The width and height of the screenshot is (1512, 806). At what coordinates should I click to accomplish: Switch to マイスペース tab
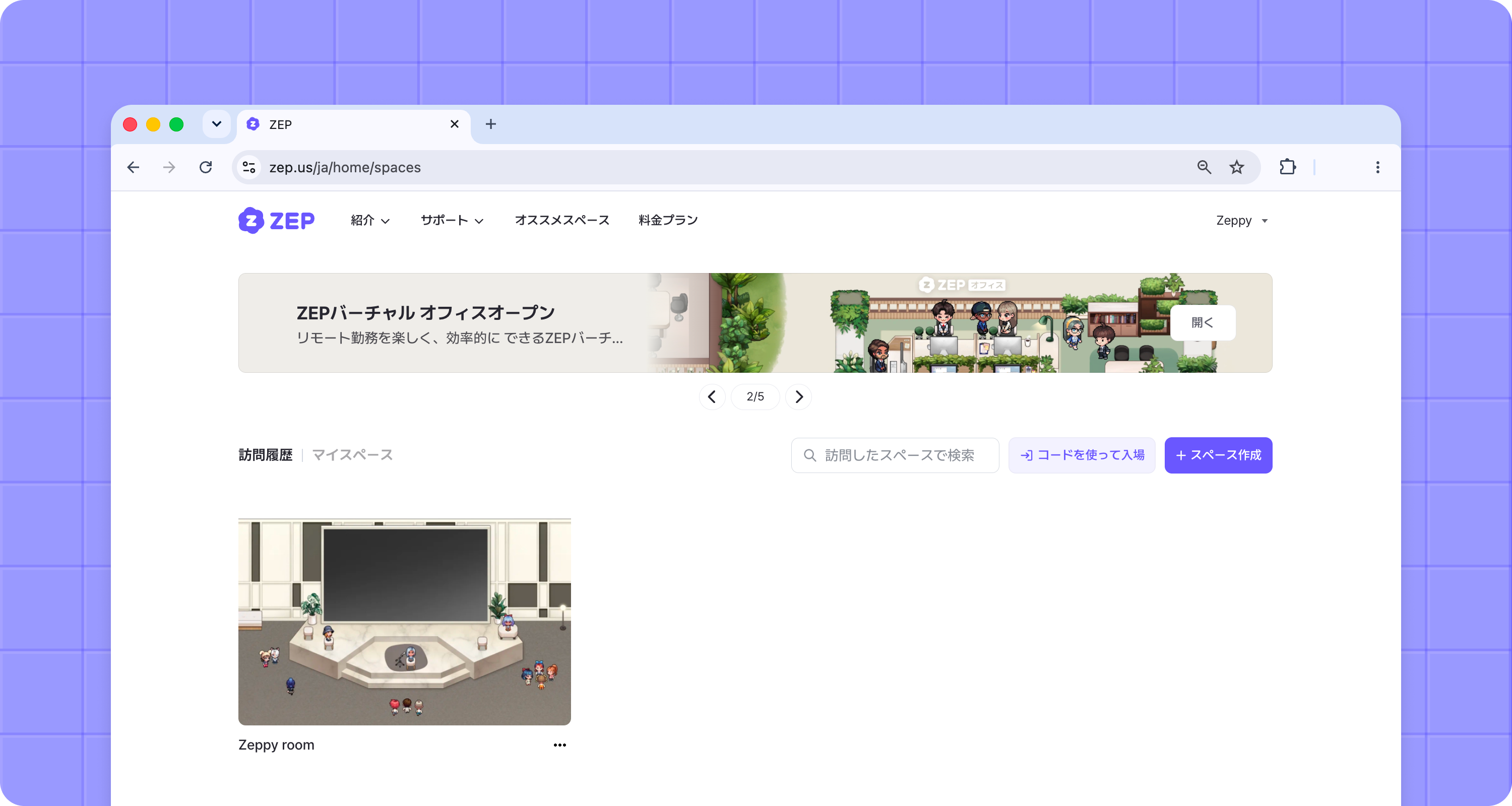[352, 455]
